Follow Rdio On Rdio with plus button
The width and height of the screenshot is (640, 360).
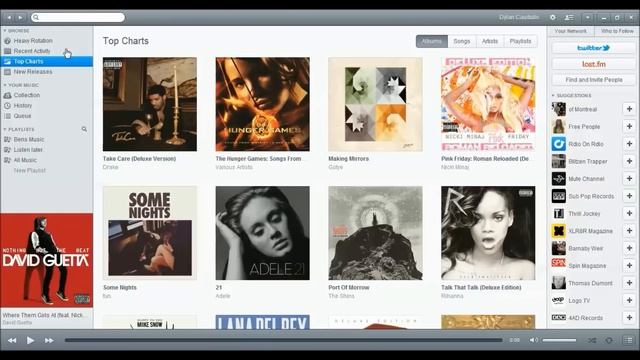pos(629,144)
